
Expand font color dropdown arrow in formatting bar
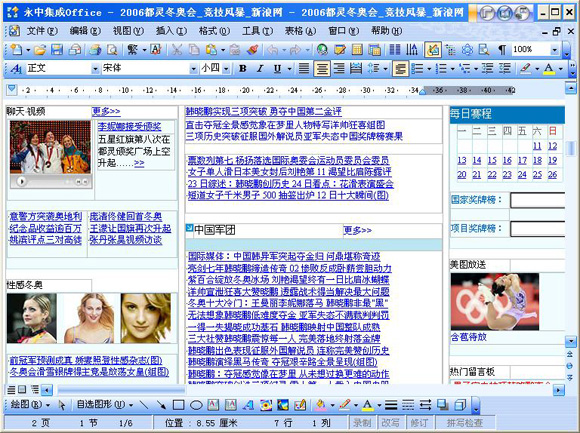click(x=561, y=69)
